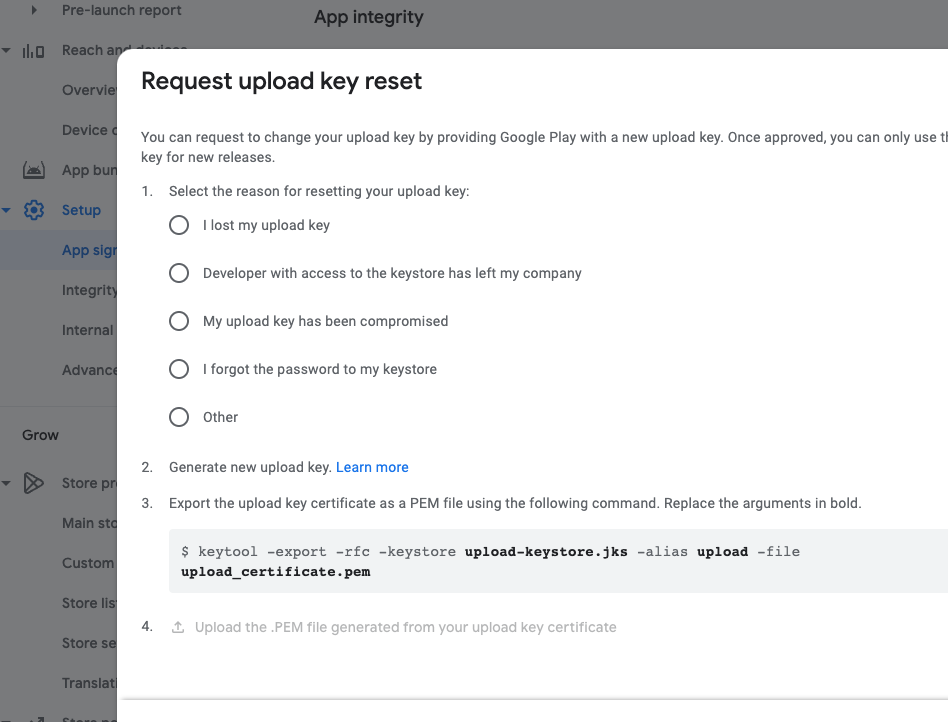Pick the 'Other' reason option
The height and width of the screenshot is (722, 948).
point(178,416)
